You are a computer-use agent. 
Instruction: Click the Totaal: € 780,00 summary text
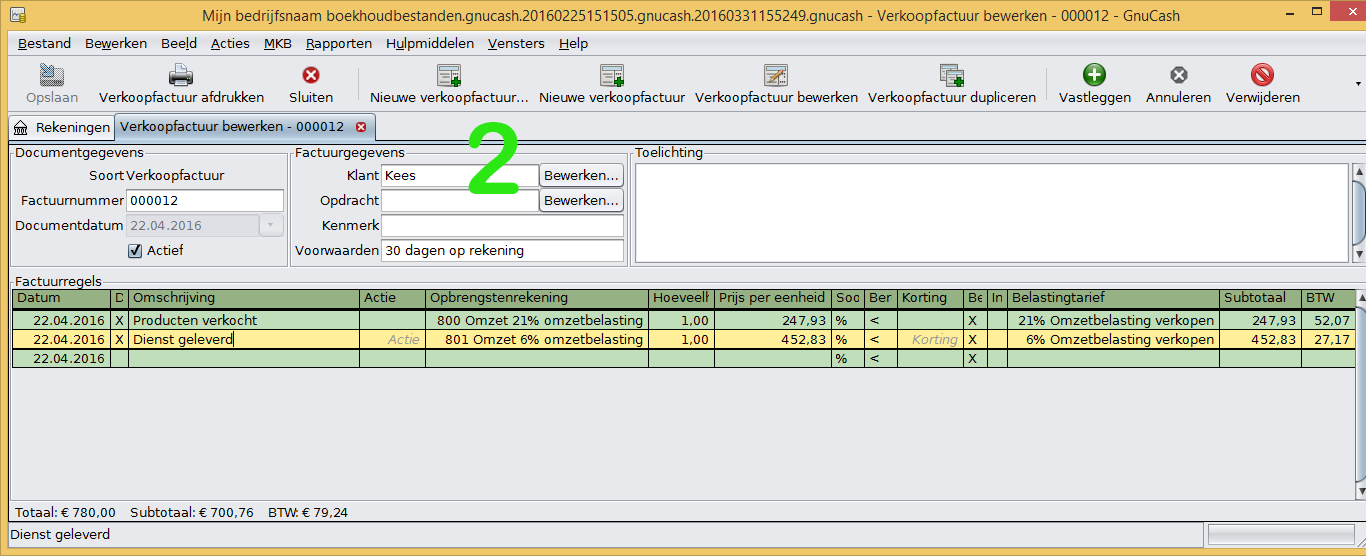[x=65, y=512]
